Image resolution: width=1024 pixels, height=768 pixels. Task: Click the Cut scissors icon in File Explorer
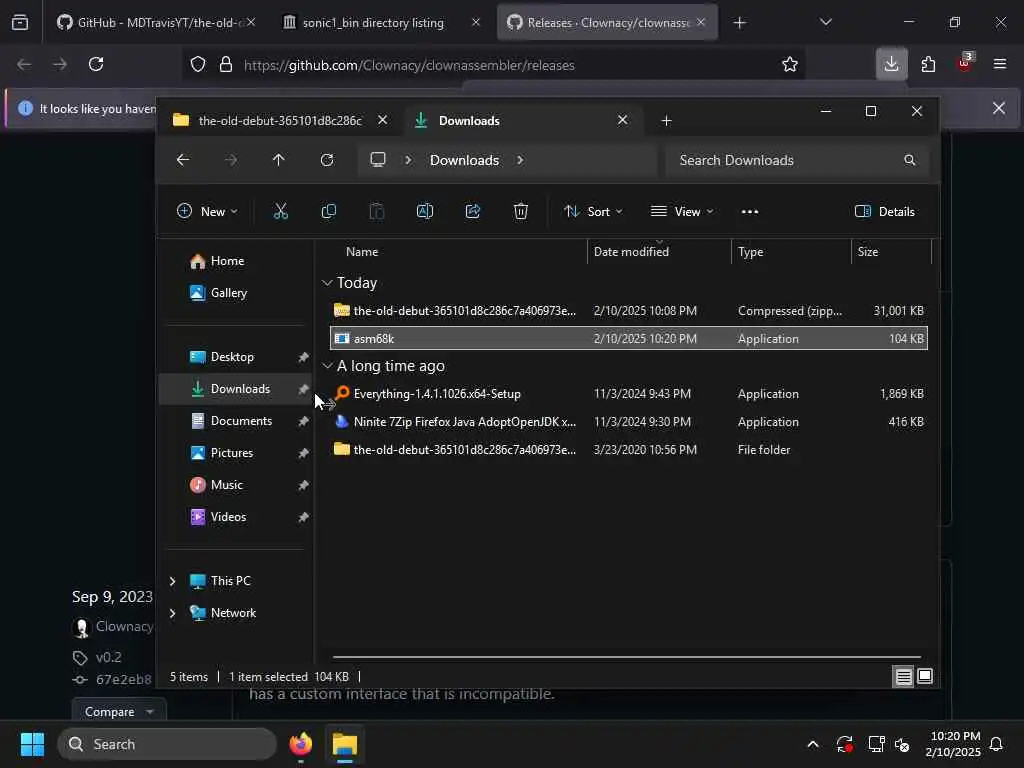[x=280, y=211]
